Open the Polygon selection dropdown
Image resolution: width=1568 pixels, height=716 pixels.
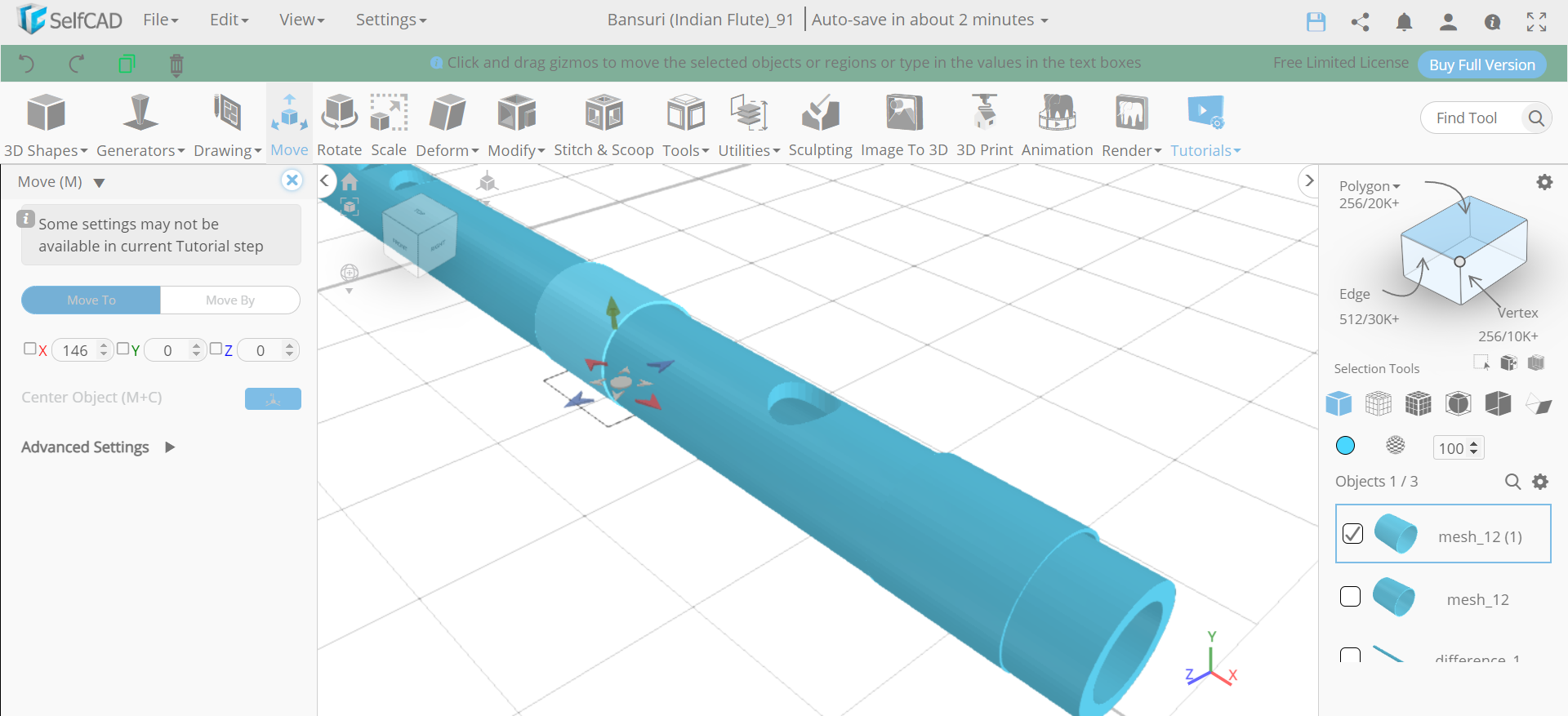pyautogui.click(x=1369, y=186)
